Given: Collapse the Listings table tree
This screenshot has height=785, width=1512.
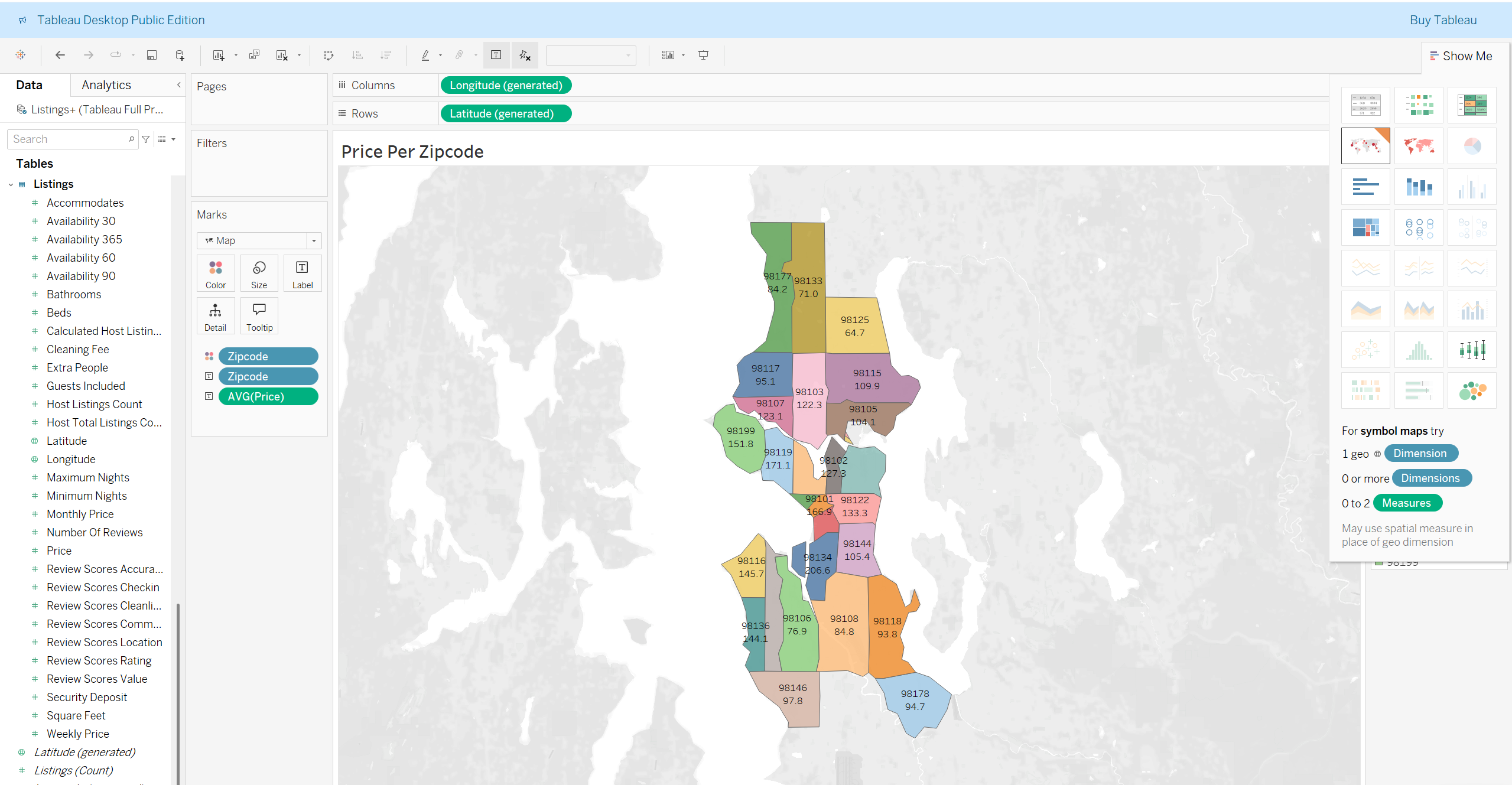Looking at the screenshot, I should point(11,184).
